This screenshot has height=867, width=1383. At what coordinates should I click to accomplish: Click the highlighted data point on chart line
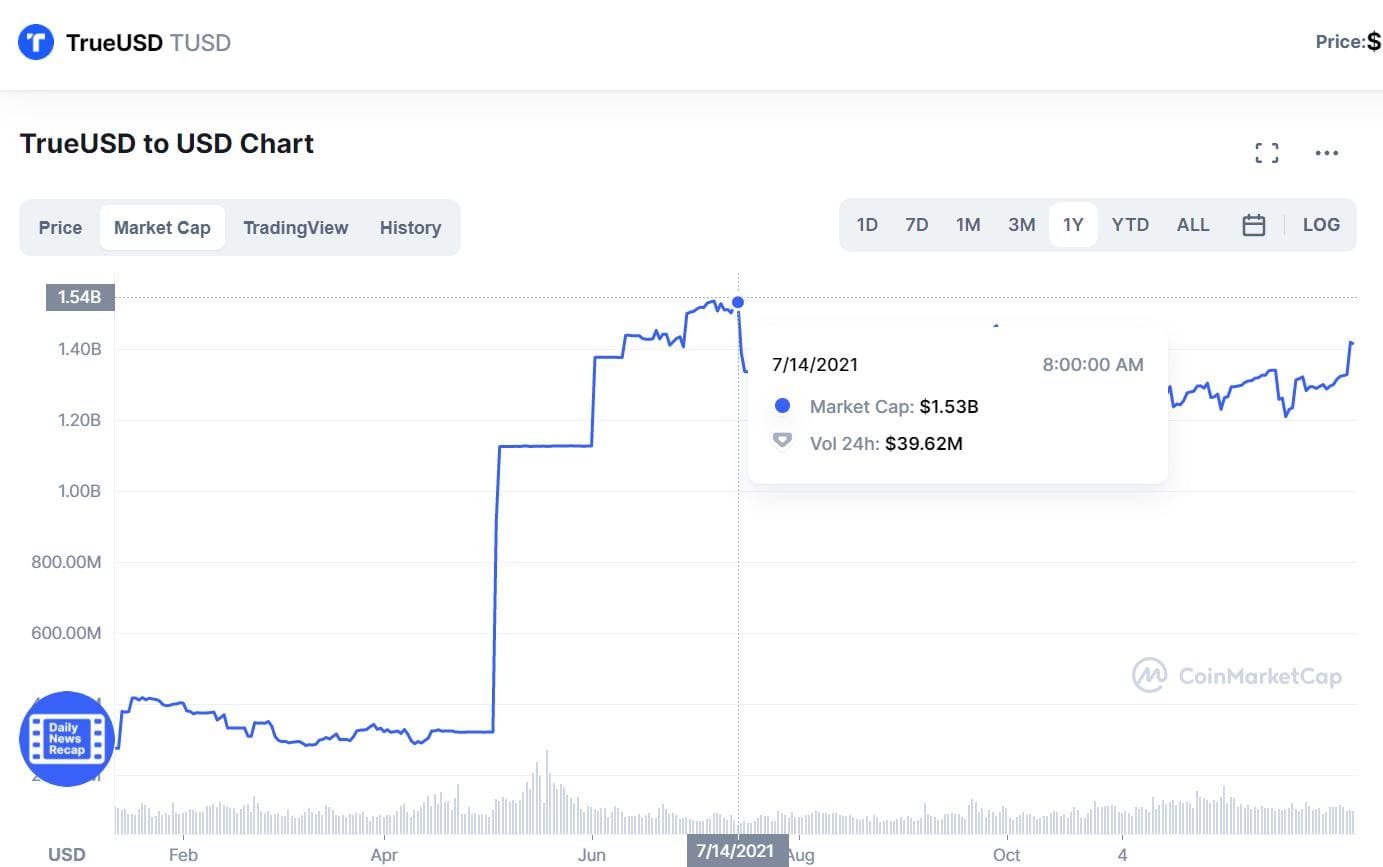(738, 302)
